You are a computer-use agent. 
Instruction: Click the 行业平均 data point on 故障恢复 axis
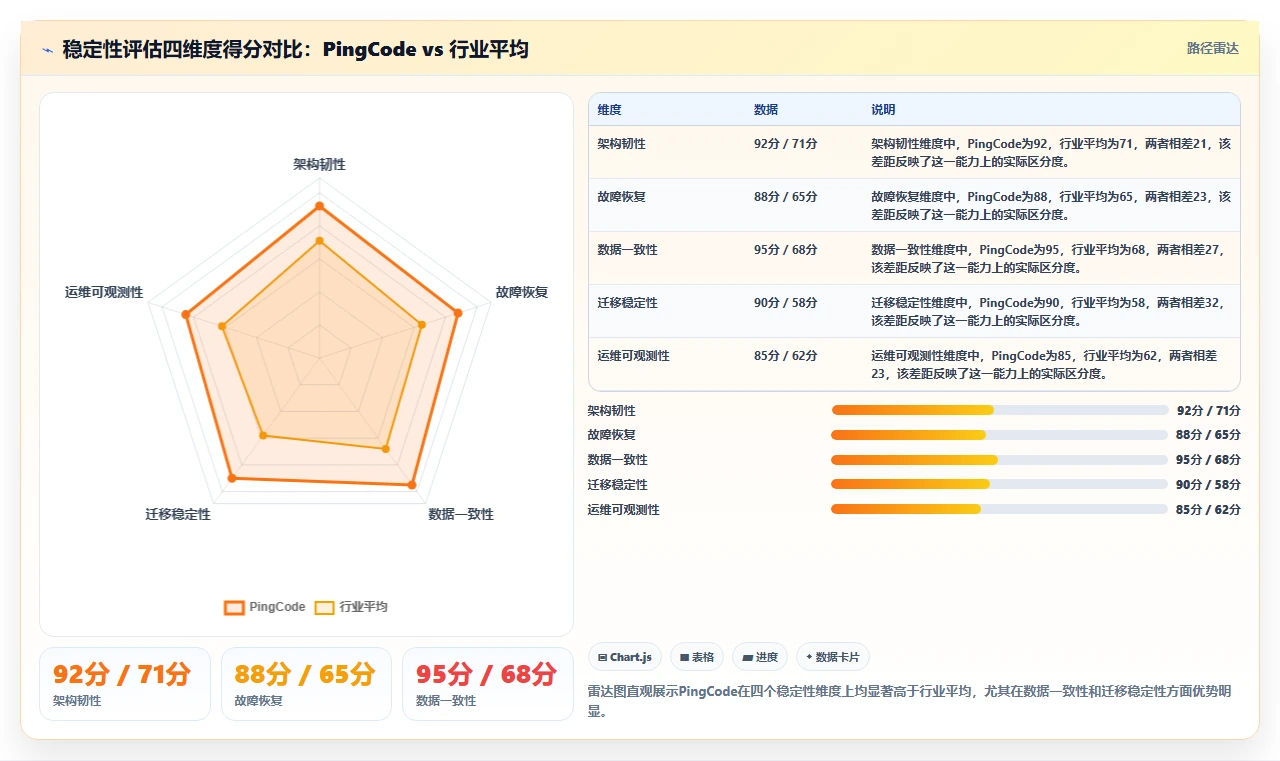click(421, 324)
